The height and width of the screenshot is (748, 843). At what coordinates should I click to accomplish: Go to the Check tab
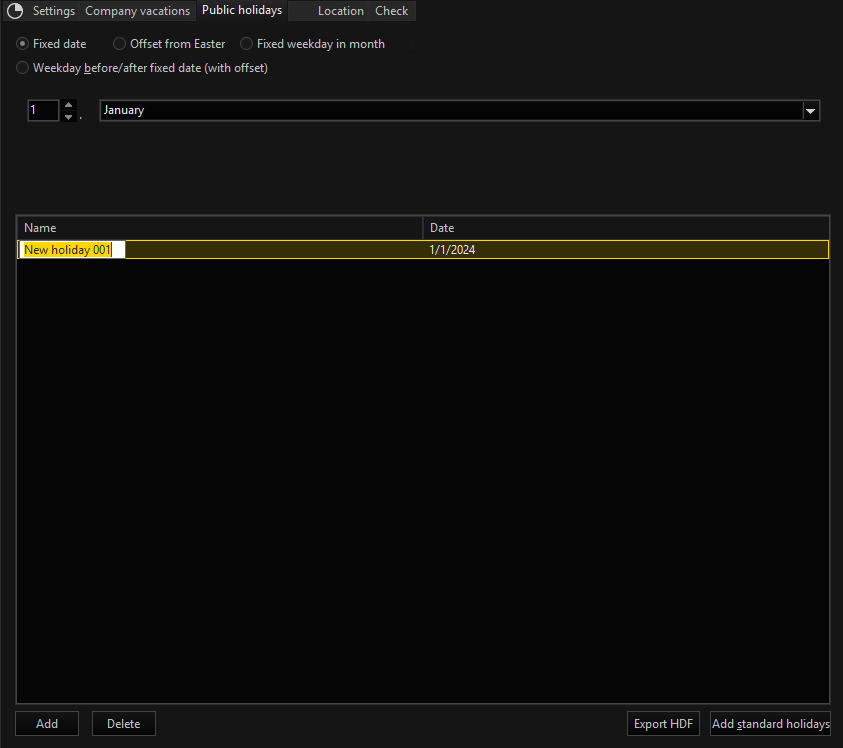point(391,11)
